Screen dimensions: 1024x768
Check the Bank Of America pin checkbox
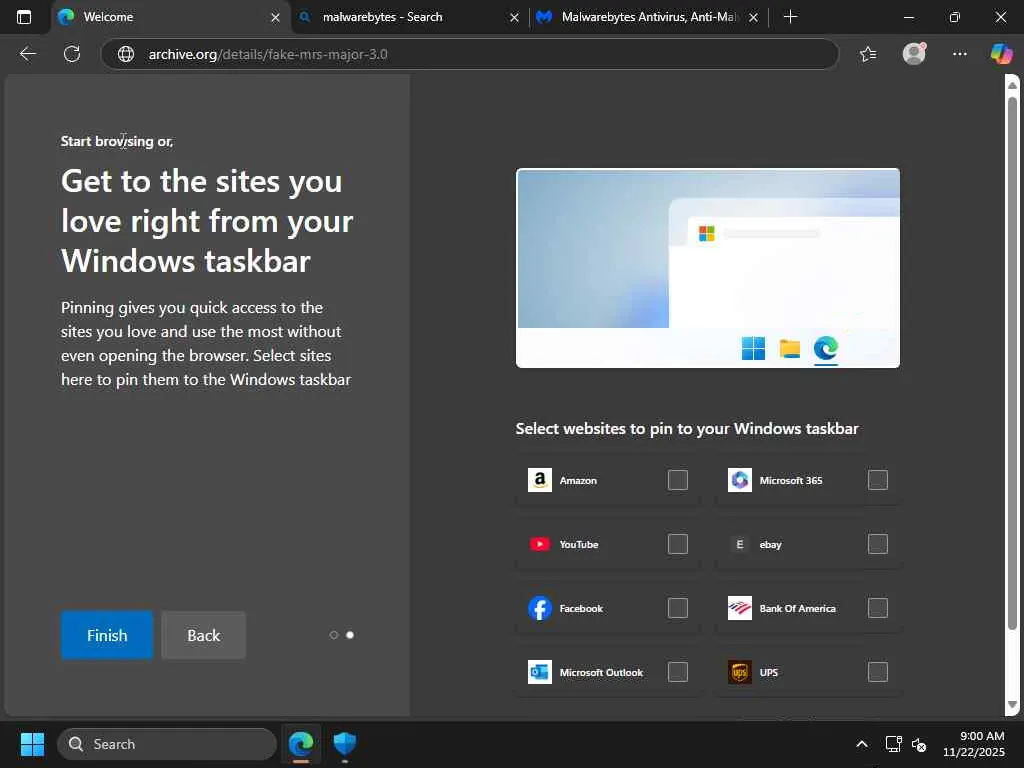click(x=878, y=608)
